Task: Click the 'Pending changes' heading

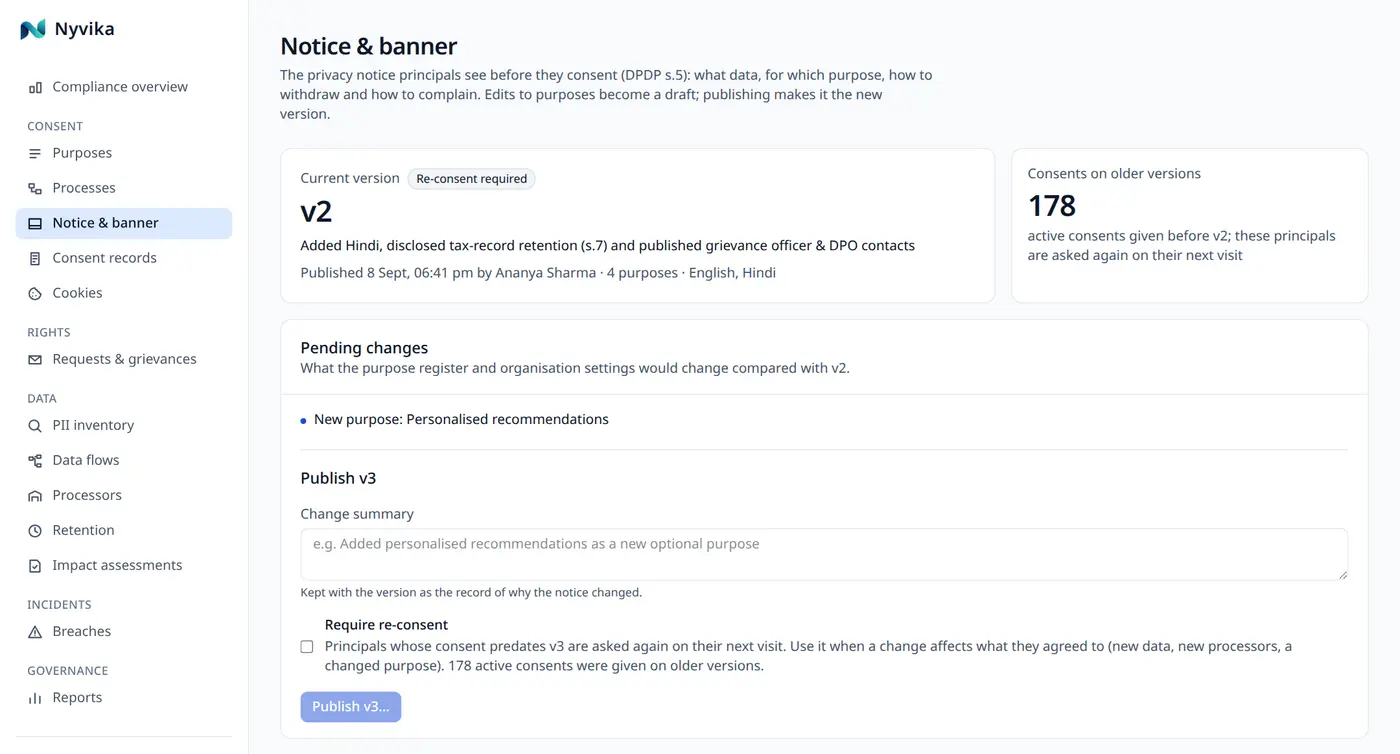Action: [x=364, y=348]
